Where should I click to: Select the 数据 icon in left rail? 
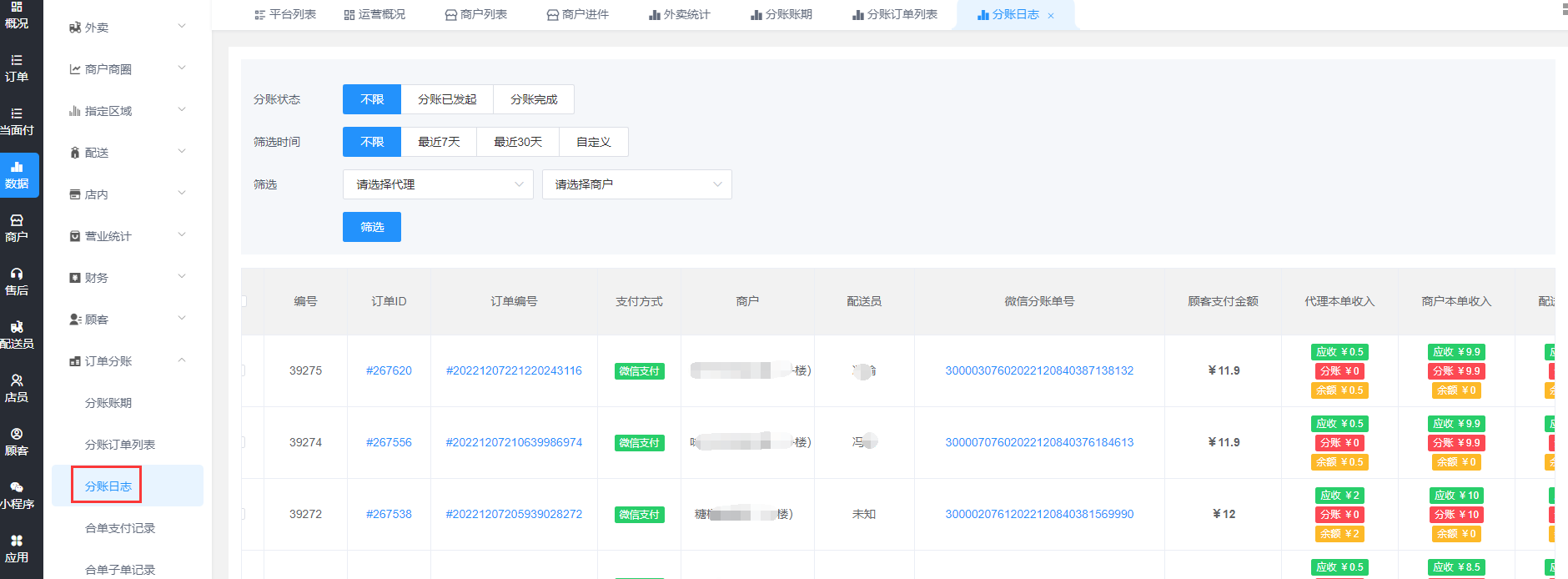pyautogui.click(x=17, y=167)
